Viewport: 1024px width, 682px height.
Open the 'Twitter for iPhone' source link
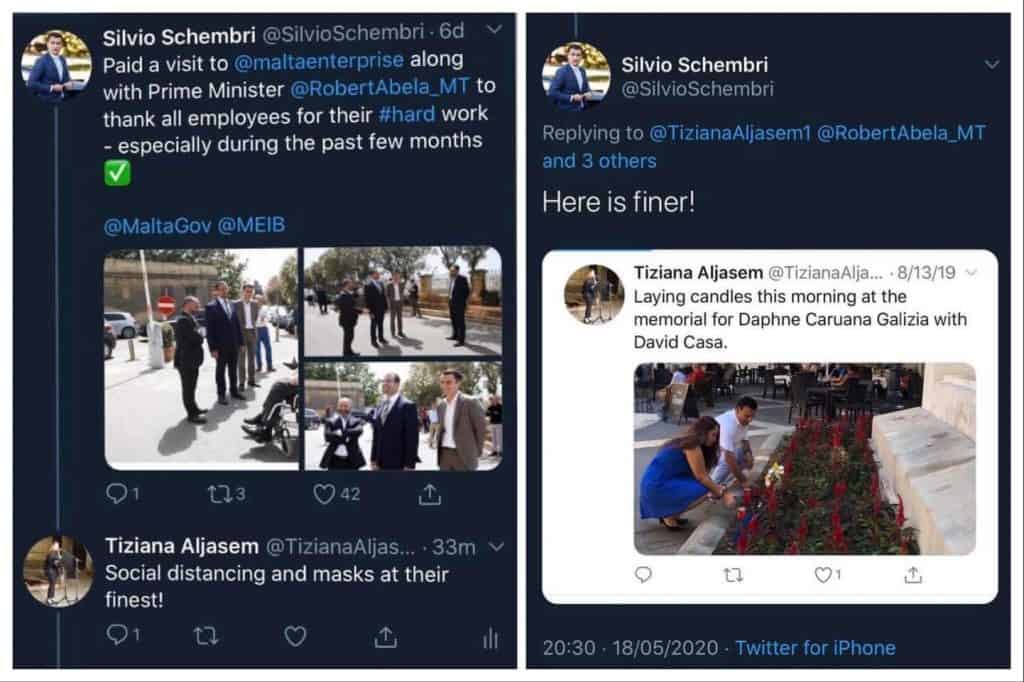(x=815, y=648)
